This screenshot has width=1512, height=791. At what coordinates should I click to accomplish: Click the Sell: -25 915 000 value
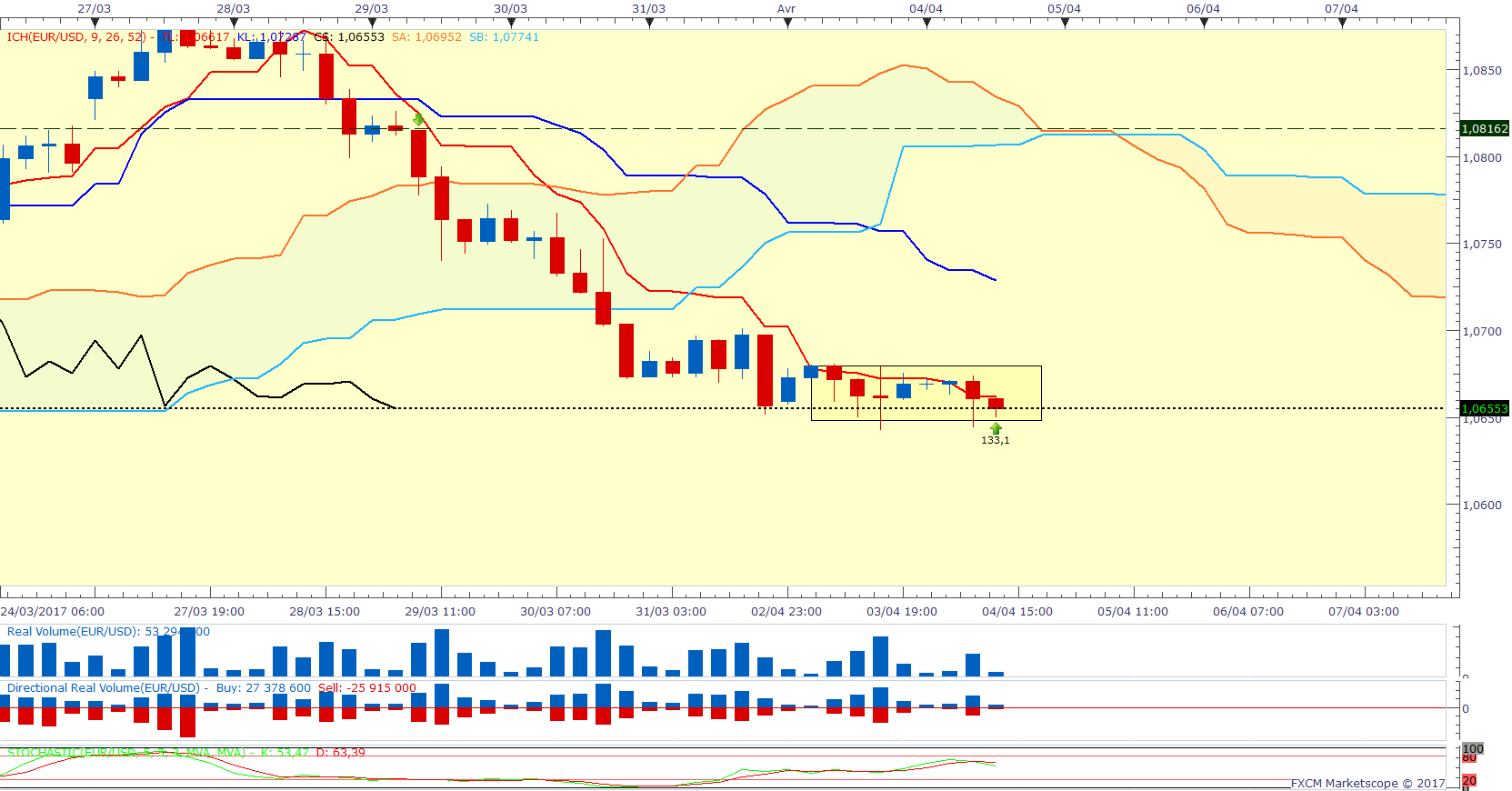pos(367,688)
